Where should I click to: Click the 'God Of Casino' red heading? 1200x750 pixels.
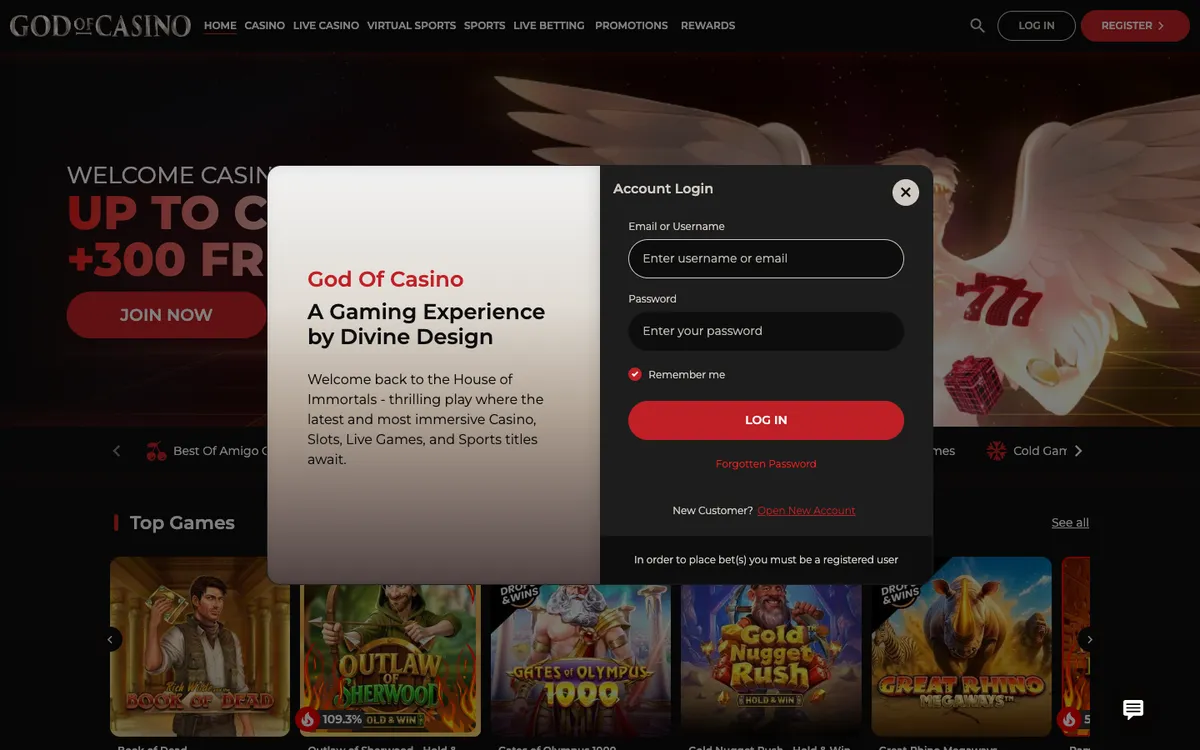point(386,279)
